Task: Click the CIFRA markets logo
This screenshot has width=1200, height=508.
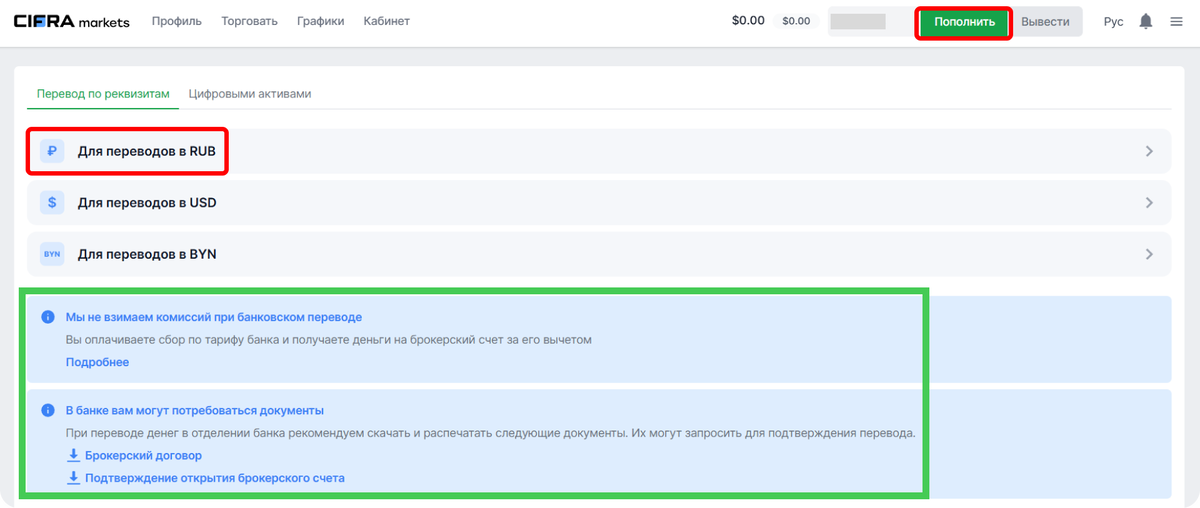Action: tap(71, 21)
